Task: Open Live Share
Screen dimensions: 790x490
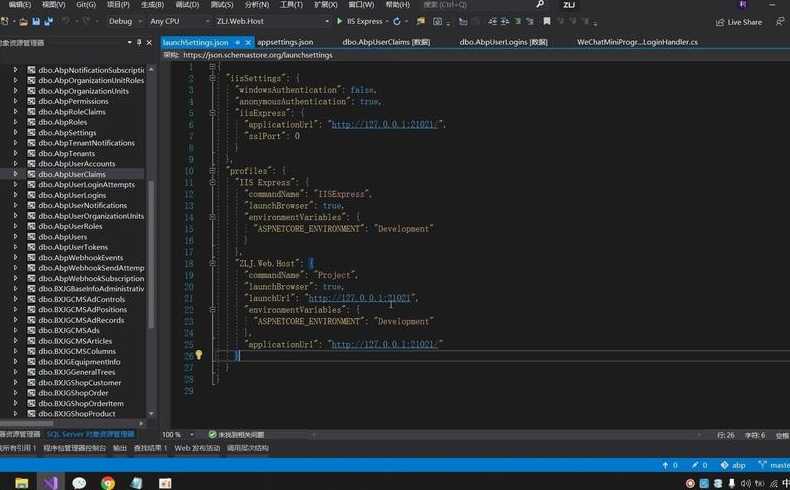Action: (739, 22)
